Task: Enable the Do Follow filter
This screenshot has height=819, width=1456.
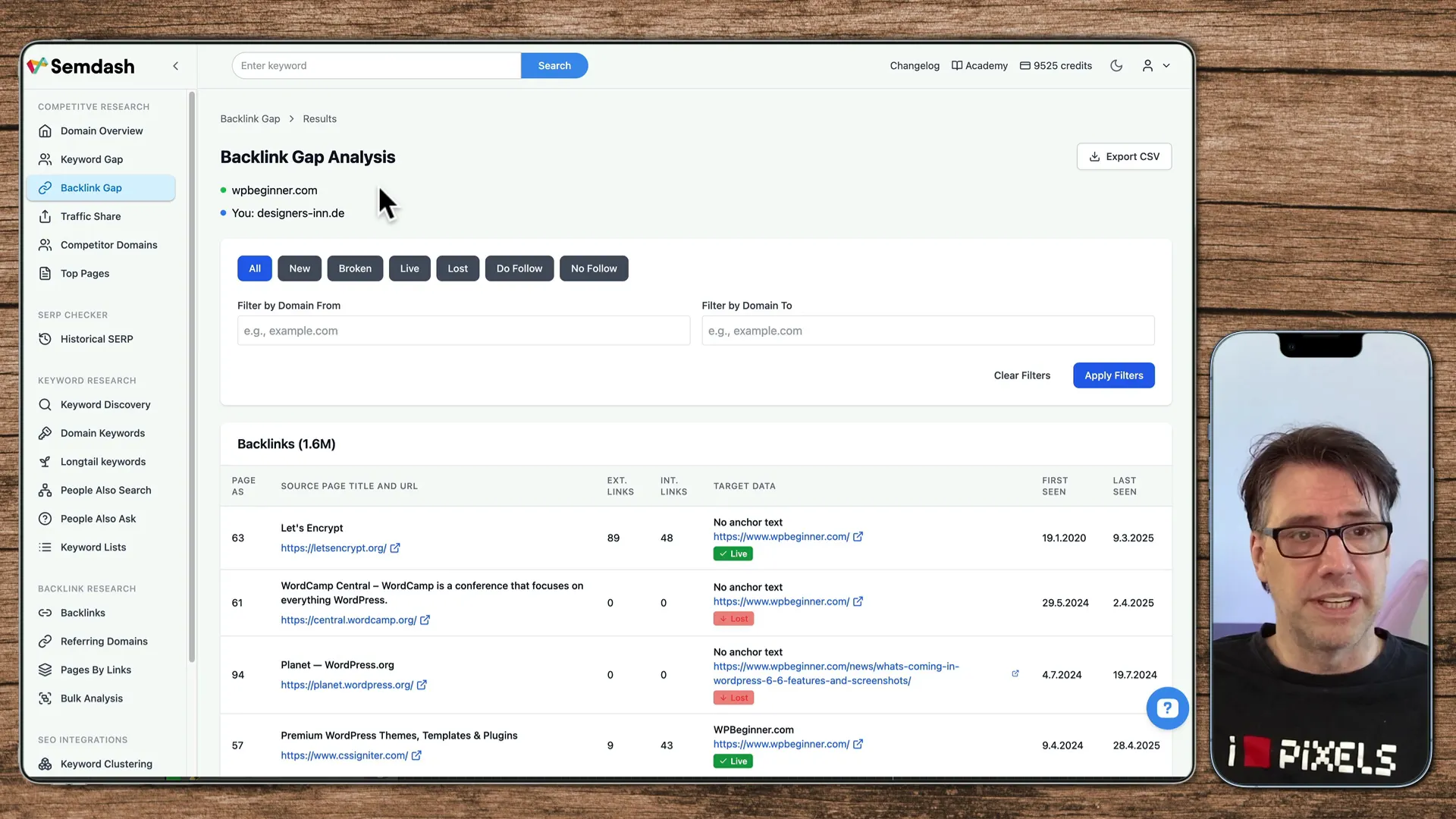Action: tap(519, 268)
